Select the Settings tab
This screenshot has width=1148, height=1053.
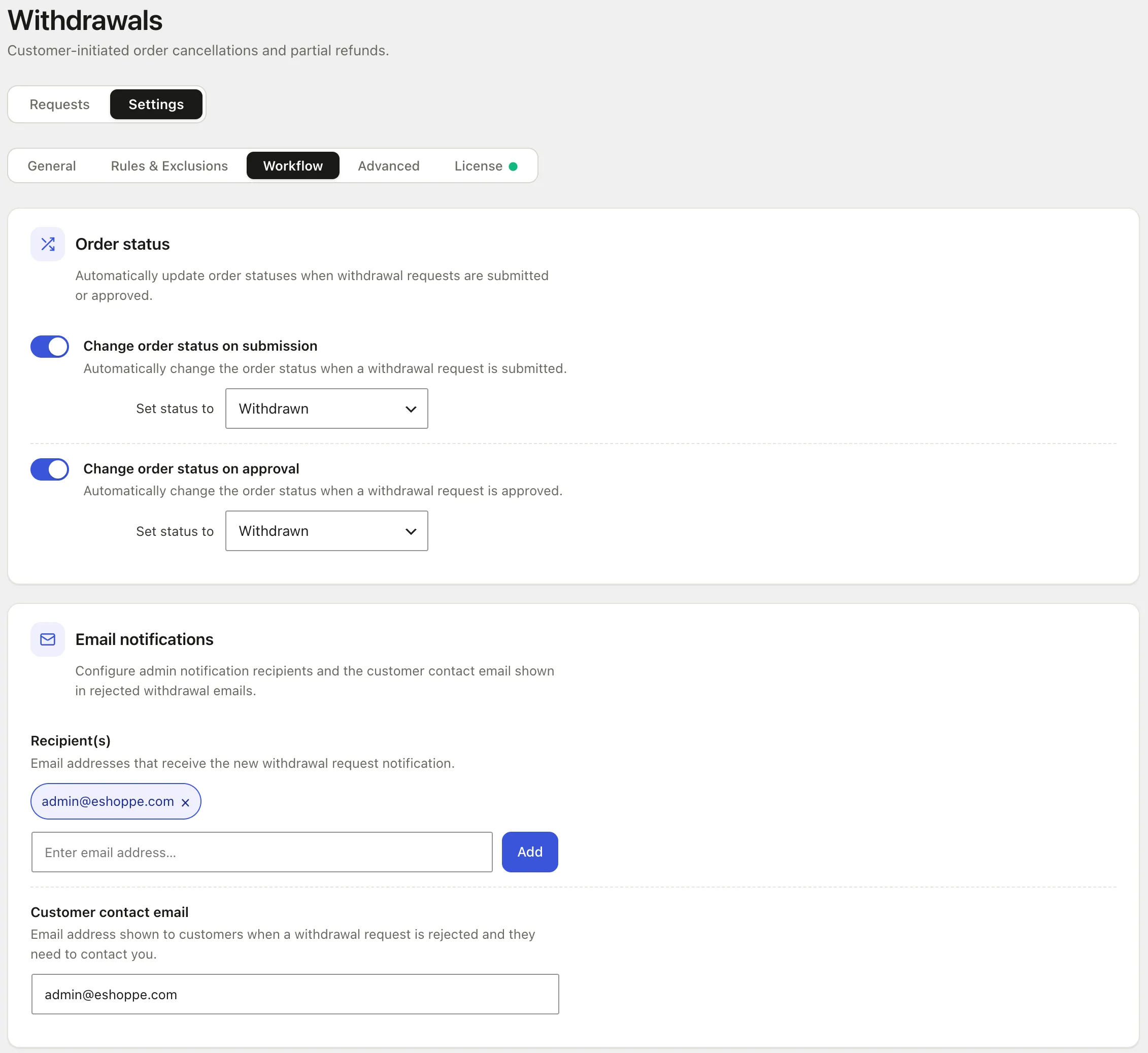pos(156,104)
